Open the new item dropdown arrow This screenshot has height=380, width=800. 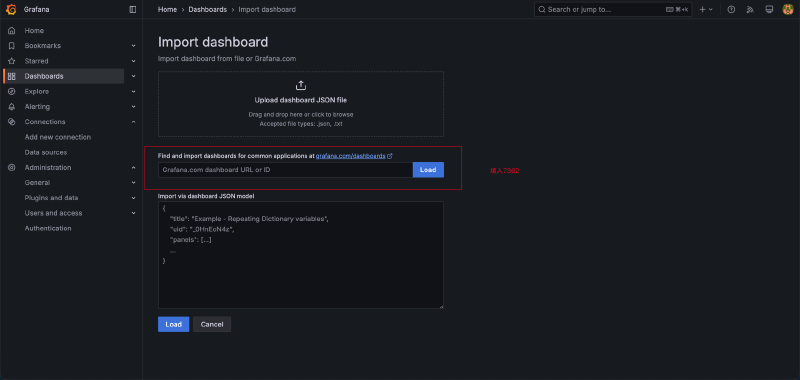711,9
